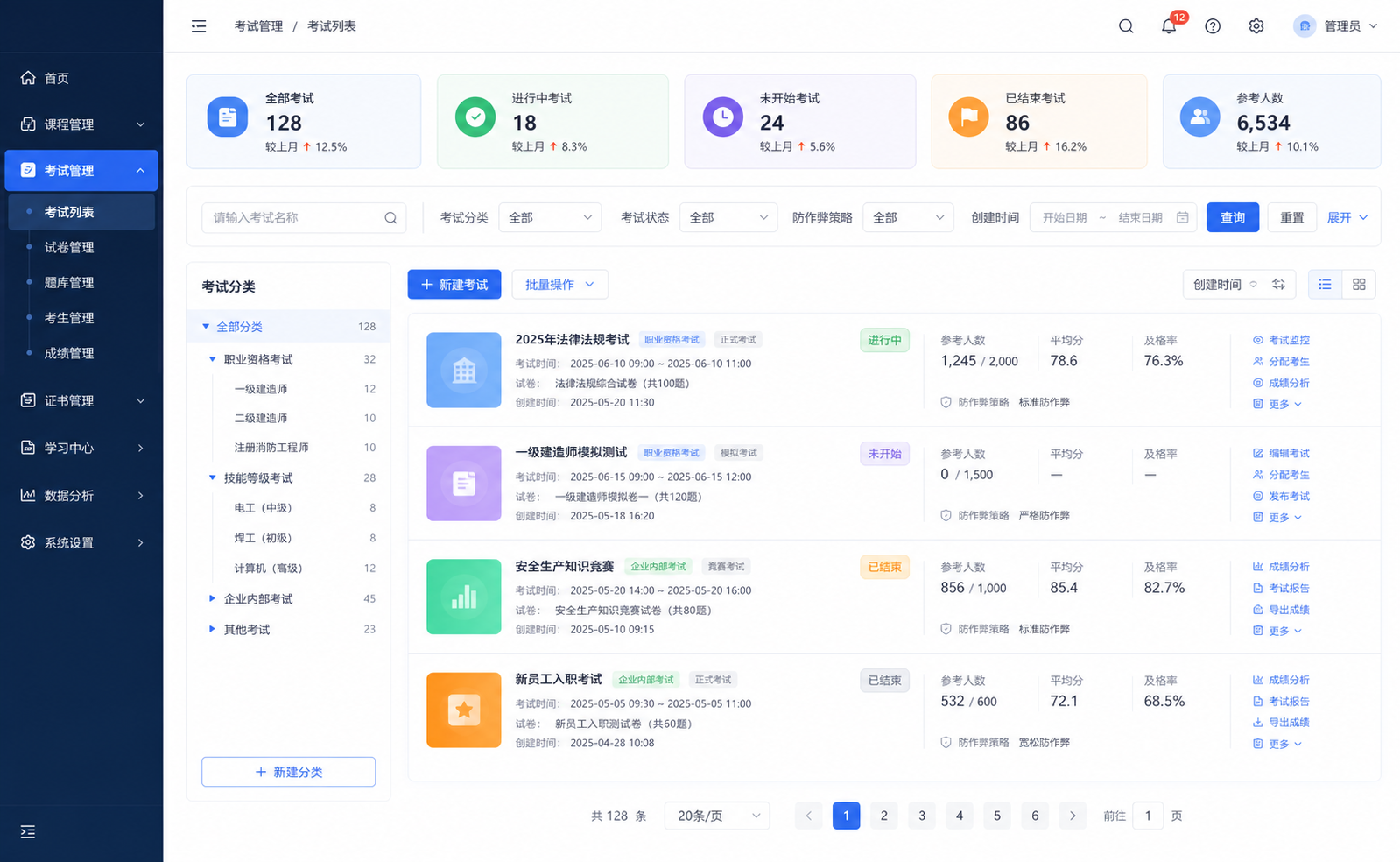Open 创建时间 sort dropdown
Viewport: 1400px width, 862px height.
click(1226, 284)
